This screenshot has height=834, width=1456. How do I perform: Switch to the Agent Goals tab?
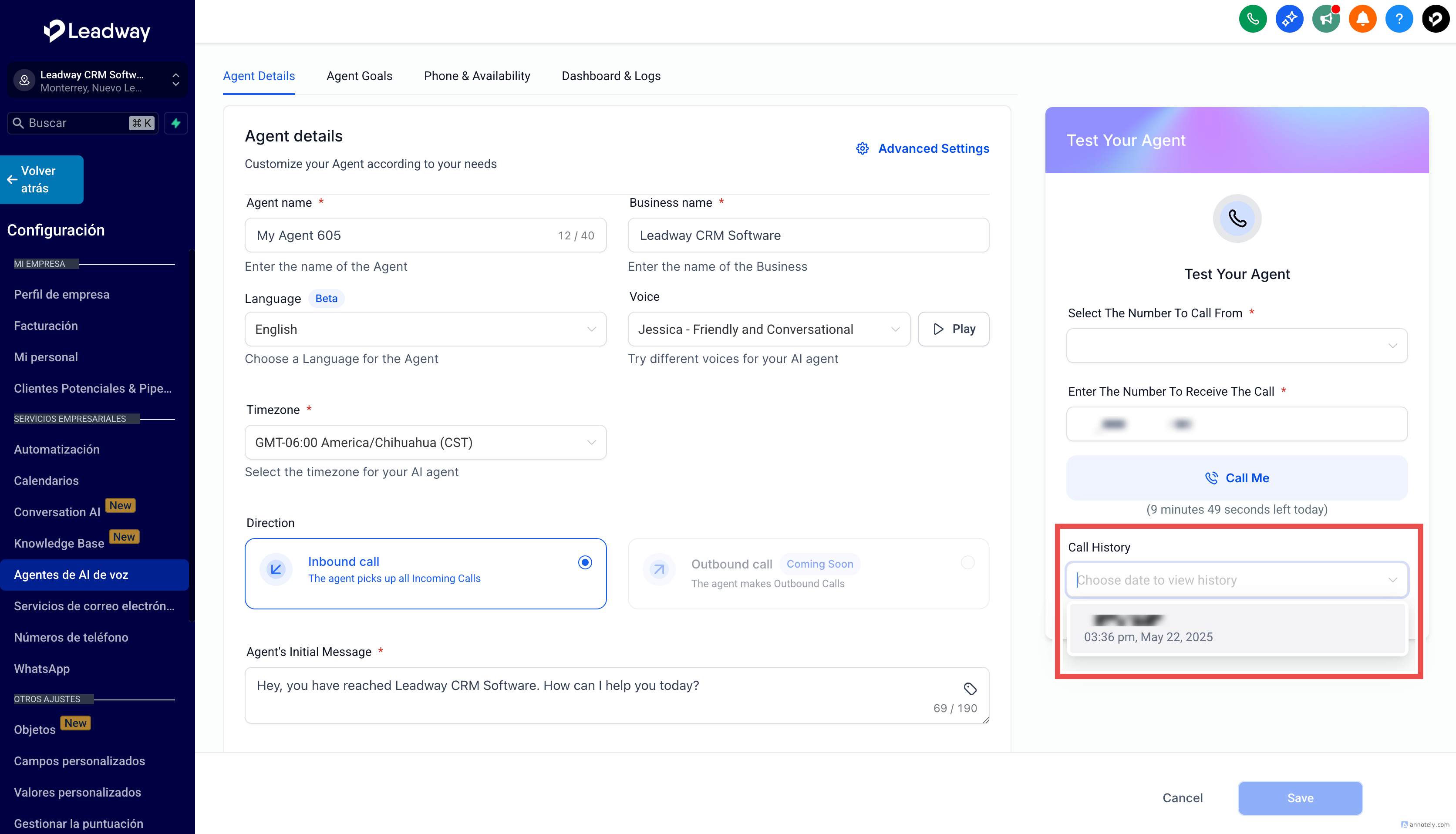pos(359,76)
